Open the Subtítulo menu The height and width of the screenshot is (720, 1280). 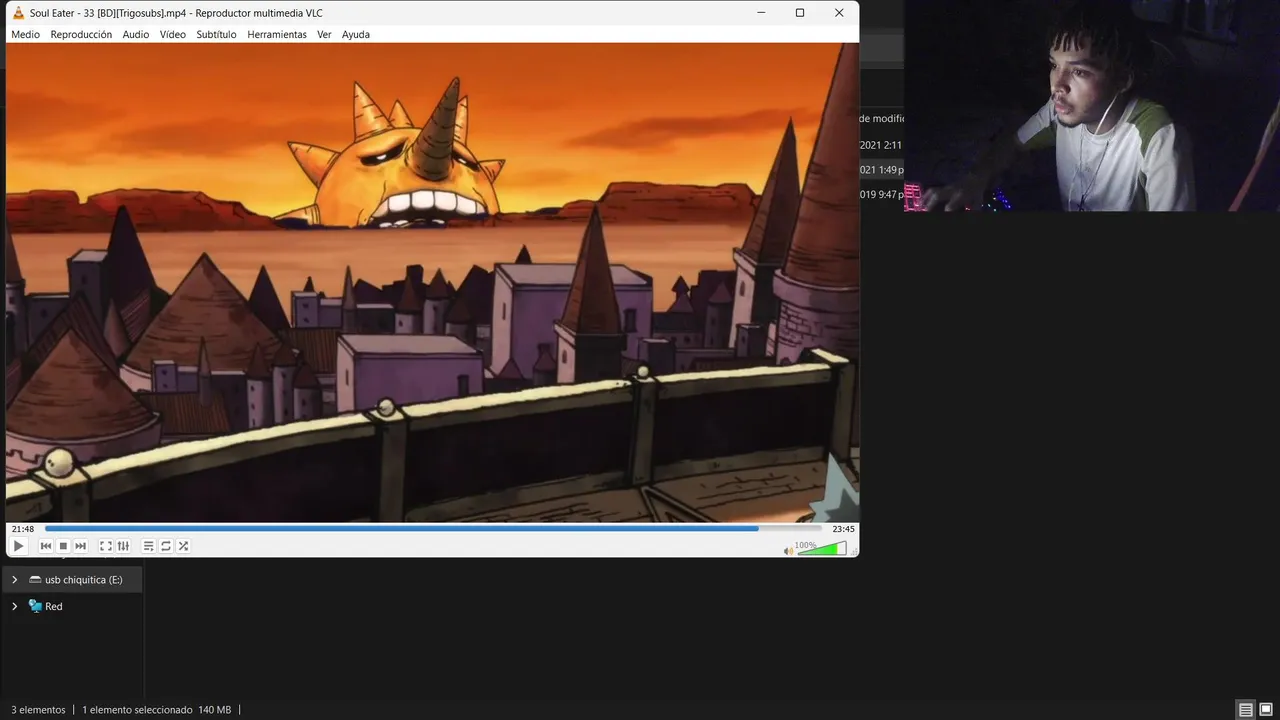tap(216, 34)
